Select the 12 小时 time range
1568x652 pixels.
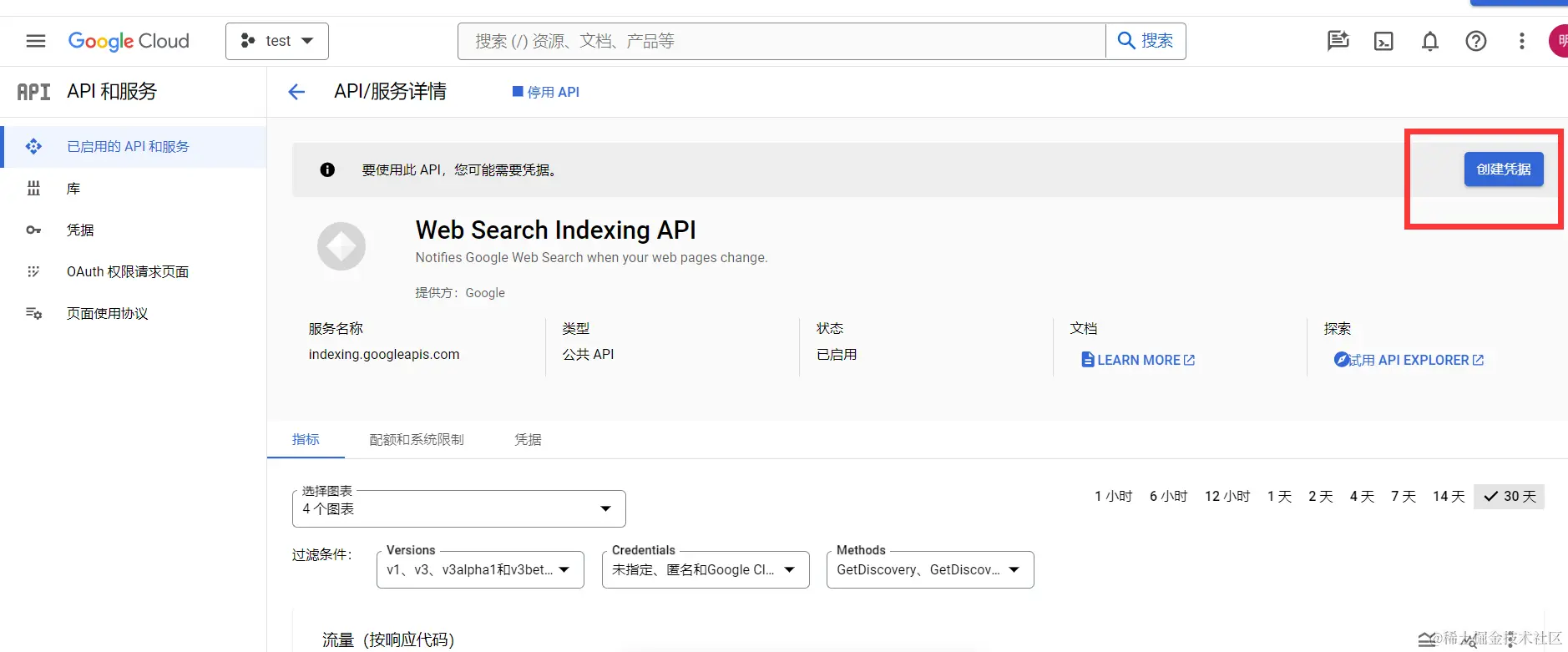pos(1227,497)
